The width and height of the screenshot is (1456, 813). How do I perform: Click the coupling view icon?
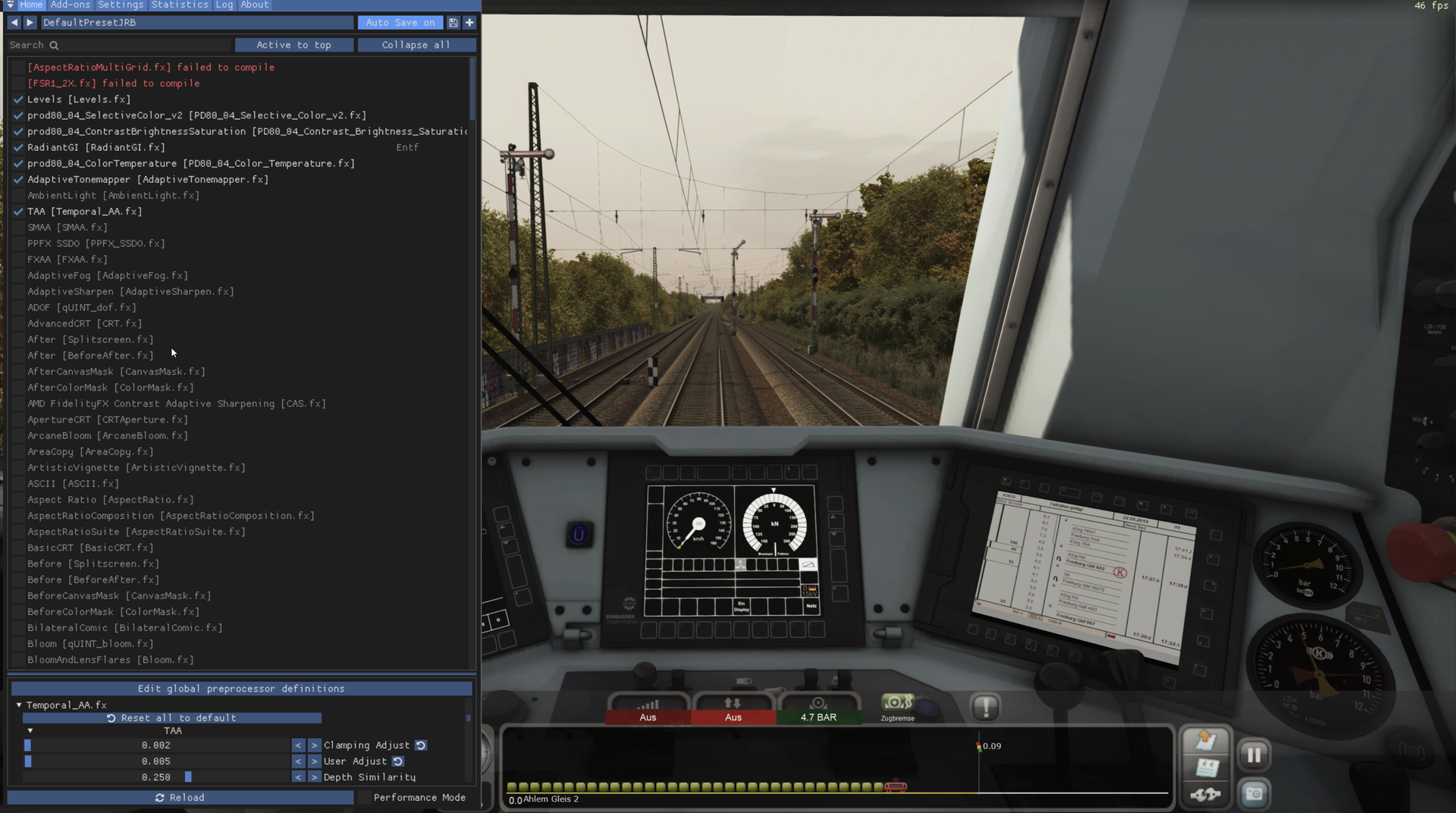[1205, 794]
